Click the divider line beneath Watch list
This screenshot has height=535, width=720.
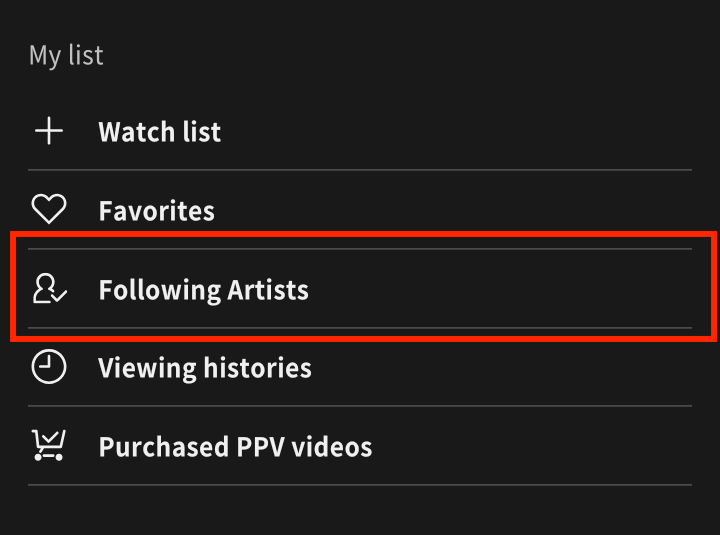[x=360, y=170]
